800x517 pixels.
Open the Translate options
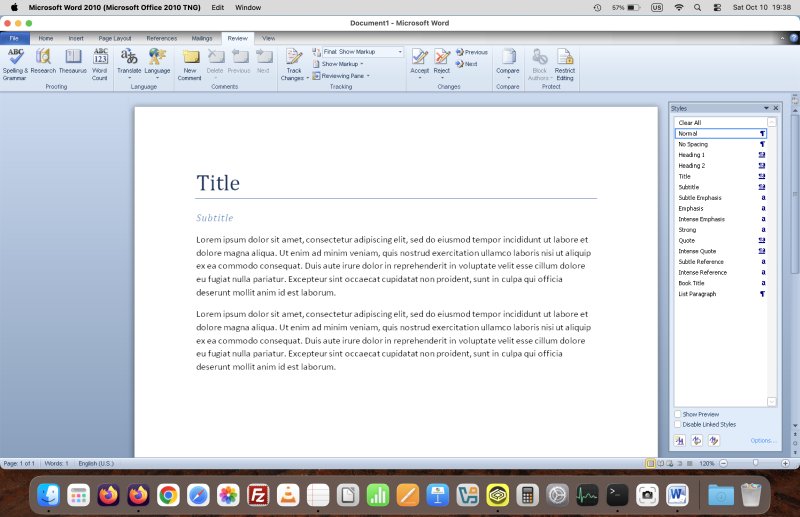[129, 63]
